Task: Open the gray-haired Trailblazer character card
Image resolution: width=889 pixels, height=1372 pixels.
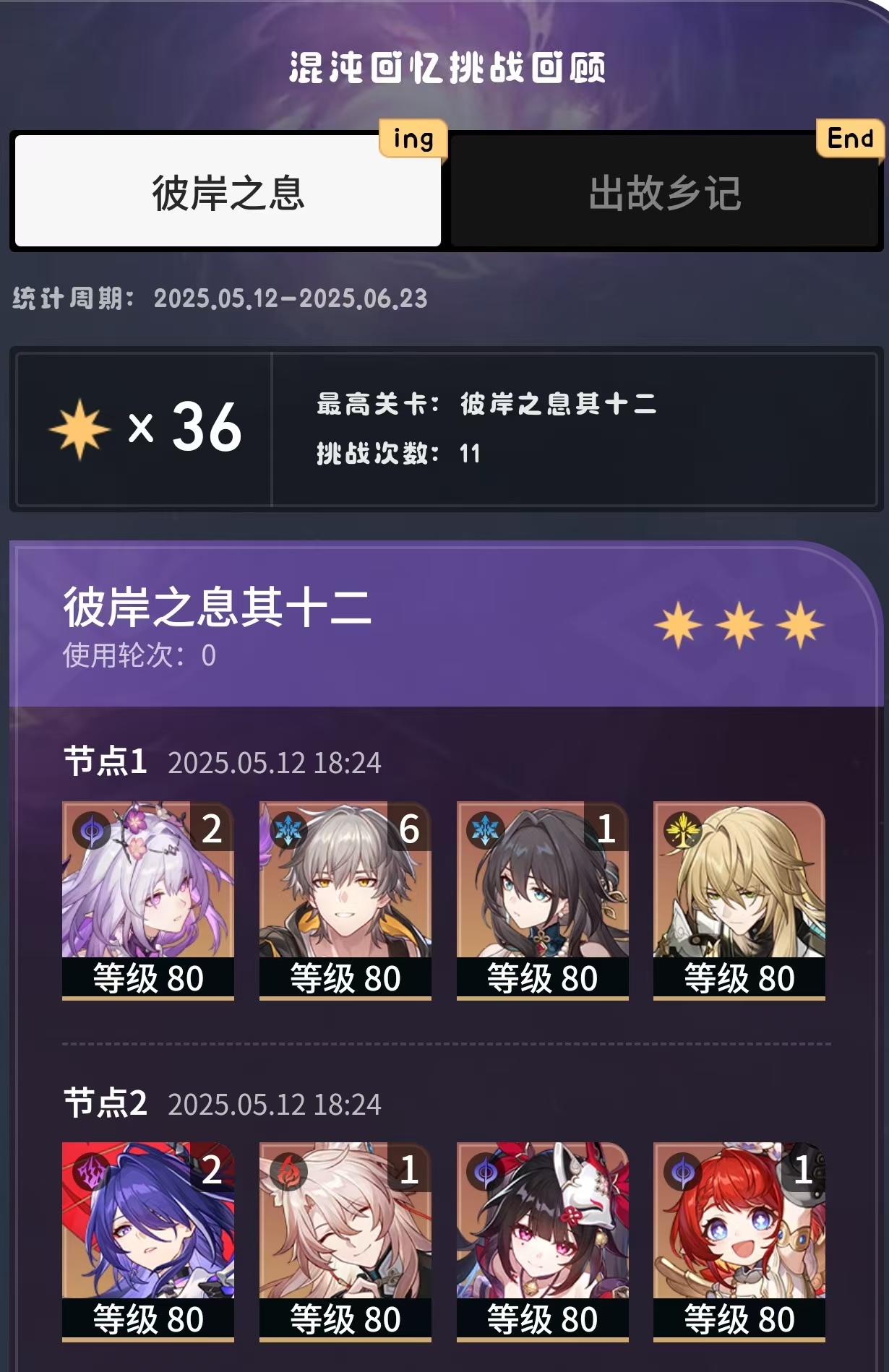Action: coord(345,901)
